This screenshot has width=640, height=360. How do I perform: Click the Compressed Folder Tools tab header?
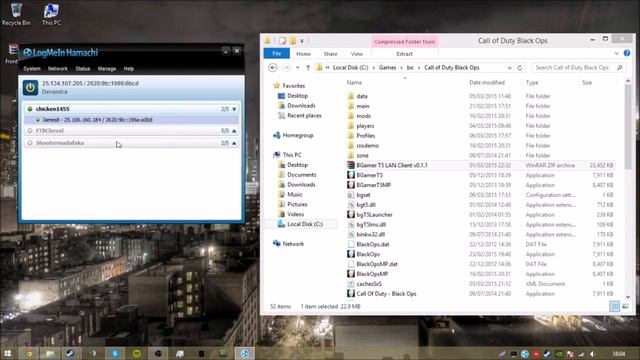tap(404, 42)
